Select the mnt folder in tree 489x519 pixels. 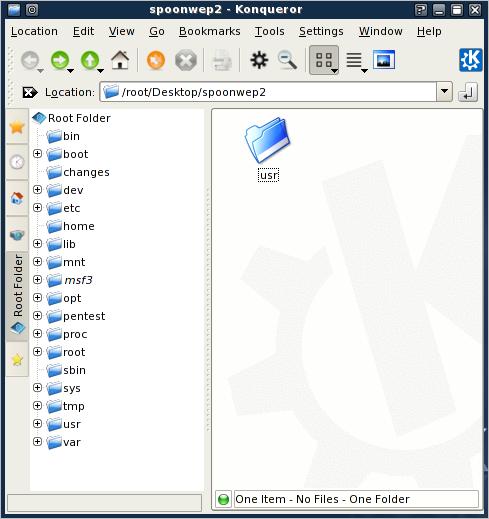[x=66, y=262]
